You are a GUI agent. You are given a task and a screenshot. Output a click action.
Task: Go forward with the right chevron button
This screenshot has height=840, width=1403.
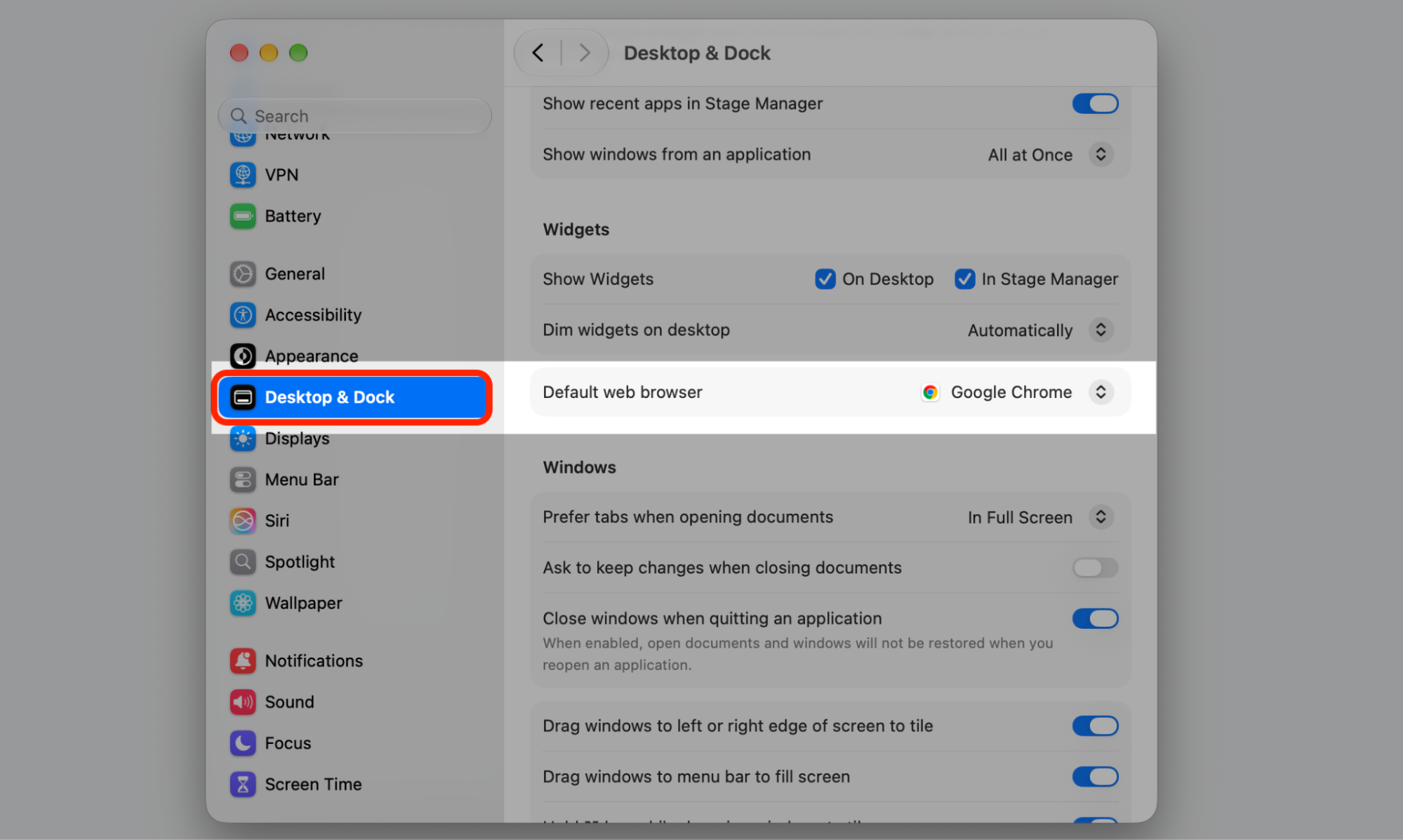click(584, 53)
